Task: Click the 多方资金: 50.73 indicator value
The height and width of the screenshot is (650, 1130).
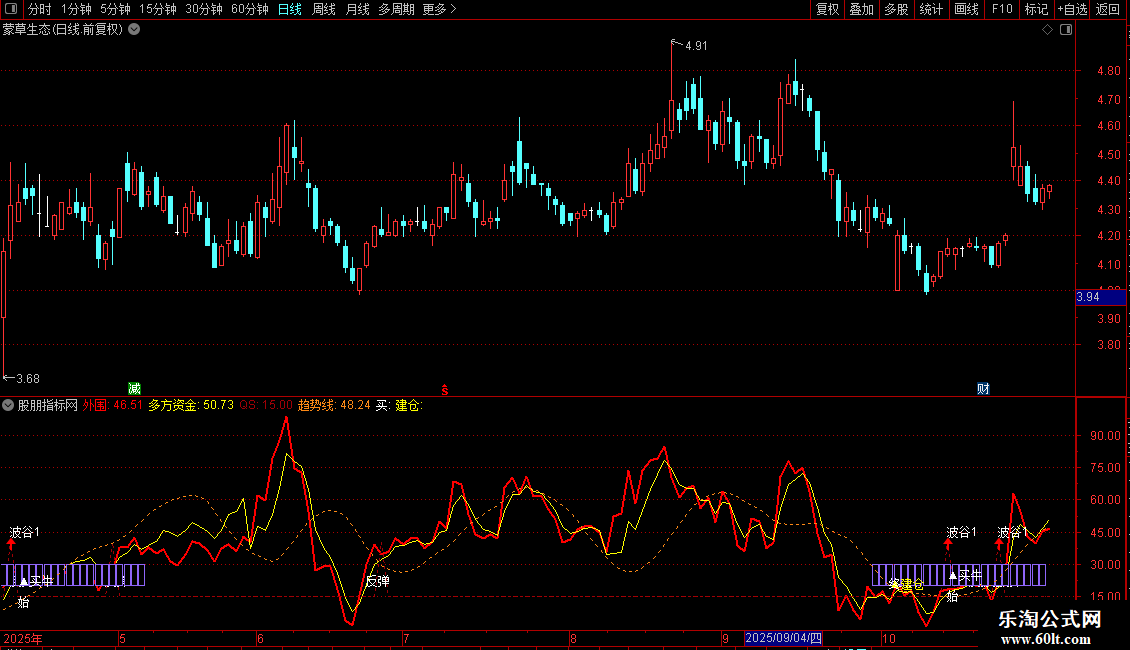Action: click(x=191, y=406)
